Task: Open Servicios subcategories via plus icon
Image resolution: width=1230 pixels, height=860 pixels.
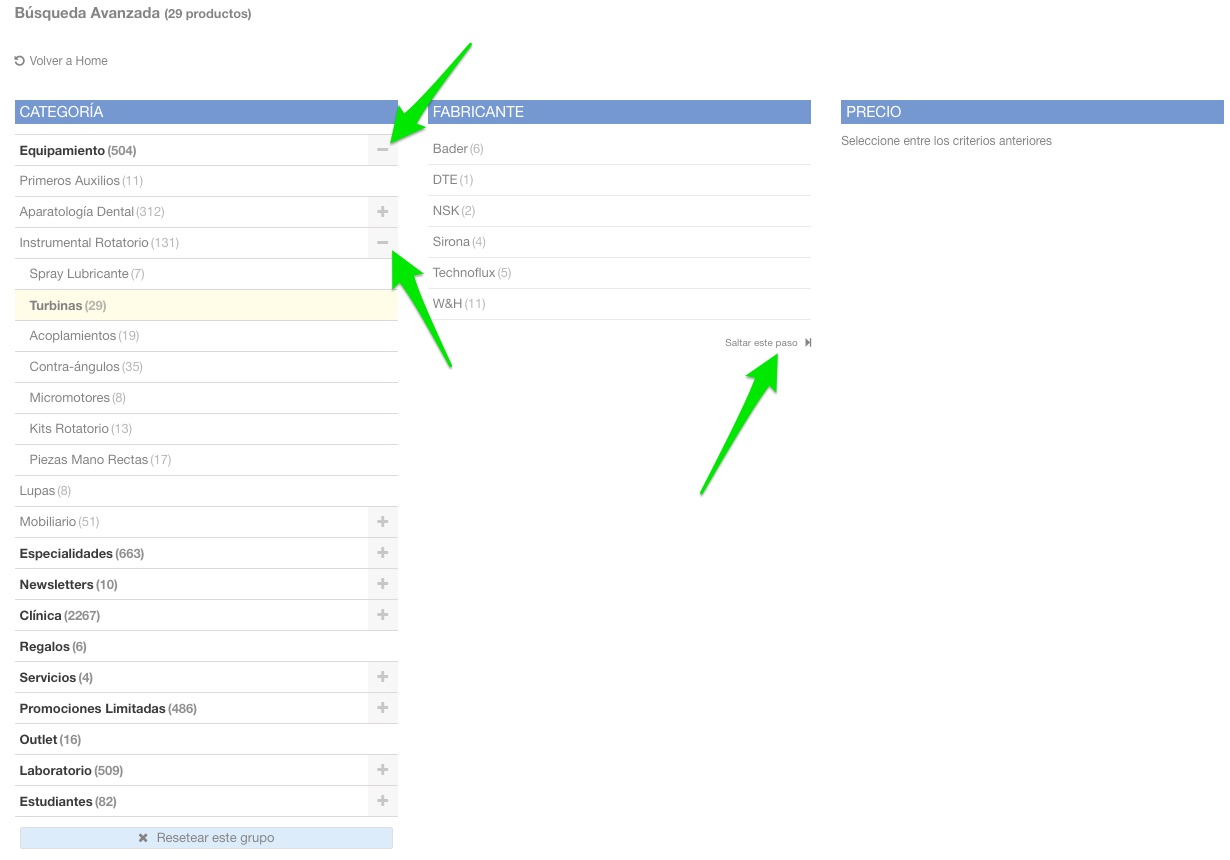Action: pos(382,677)
